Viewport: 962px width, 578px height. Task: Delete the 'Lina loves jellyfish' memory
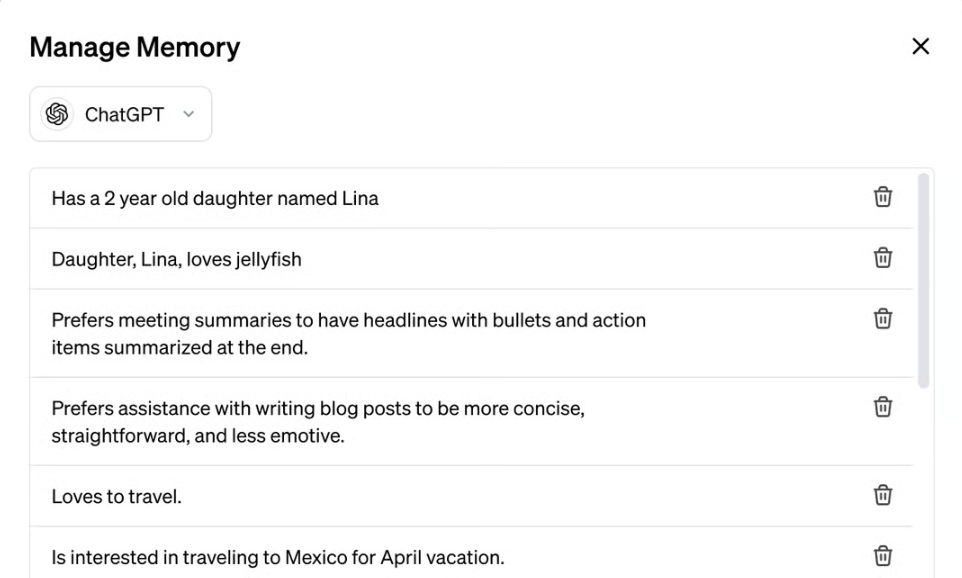[882, 258]
